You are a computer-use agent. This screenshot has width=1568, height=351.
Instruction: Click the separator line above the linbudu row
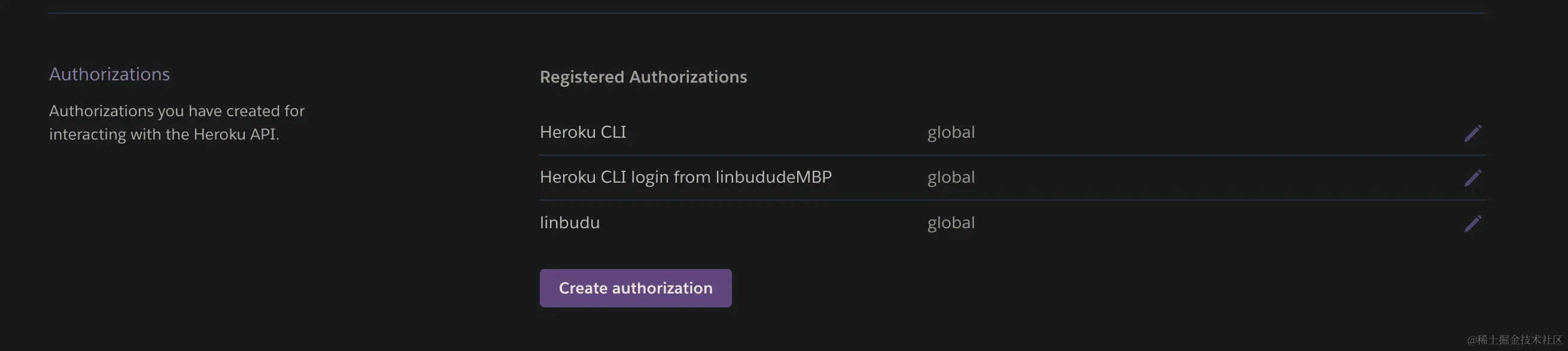point(1011,200)
